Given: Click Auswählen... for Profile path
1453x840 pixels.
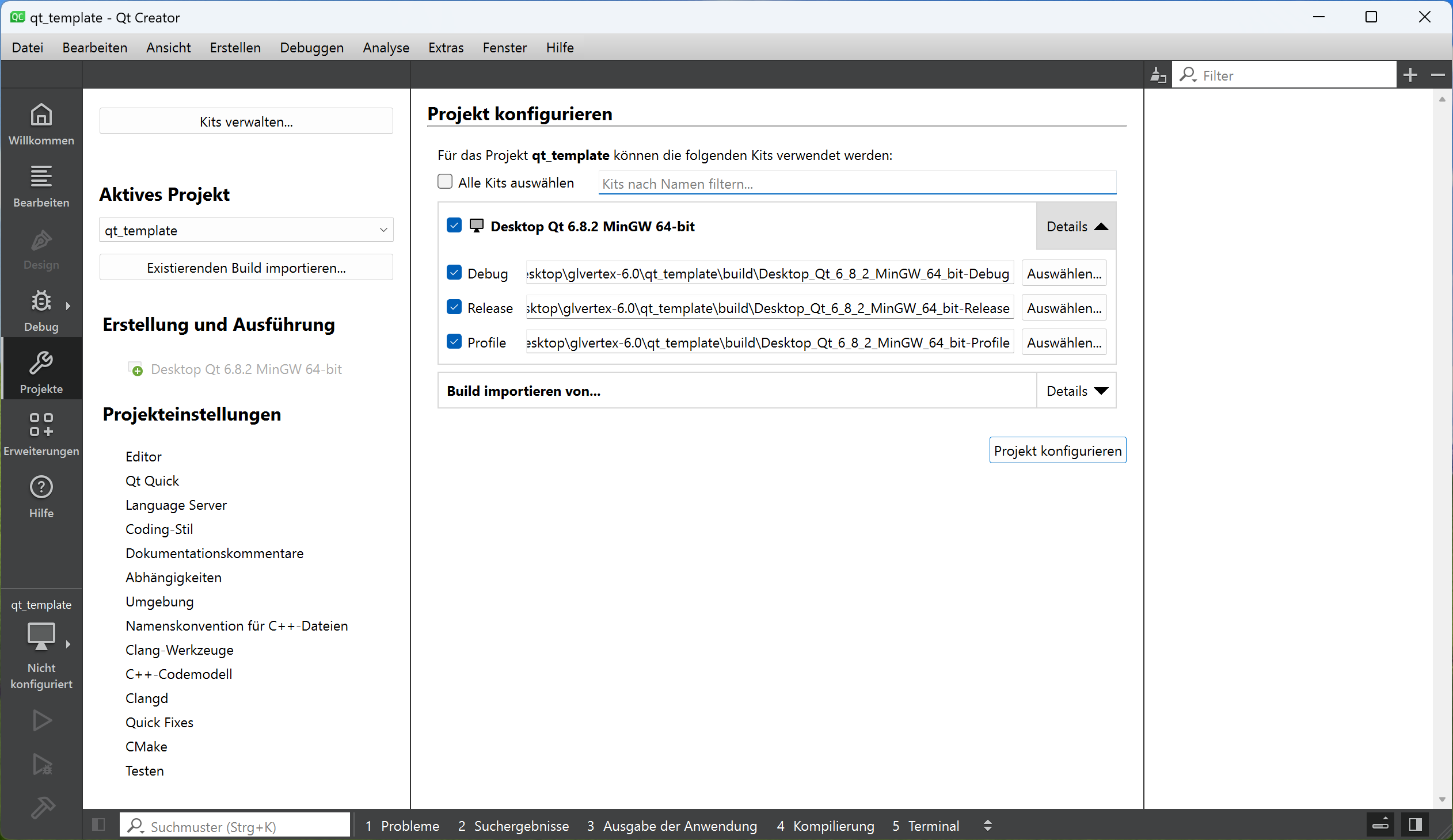Looking at the screenshot, I should click(1064, 342).
